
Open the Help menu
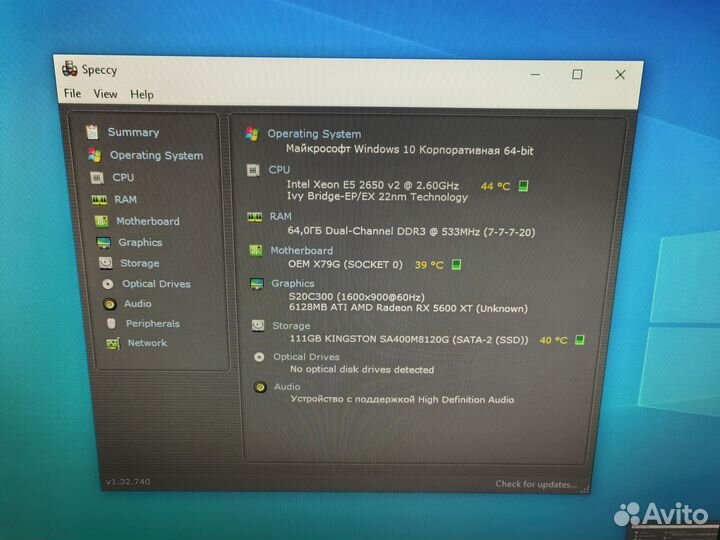[x=142, y=94]
